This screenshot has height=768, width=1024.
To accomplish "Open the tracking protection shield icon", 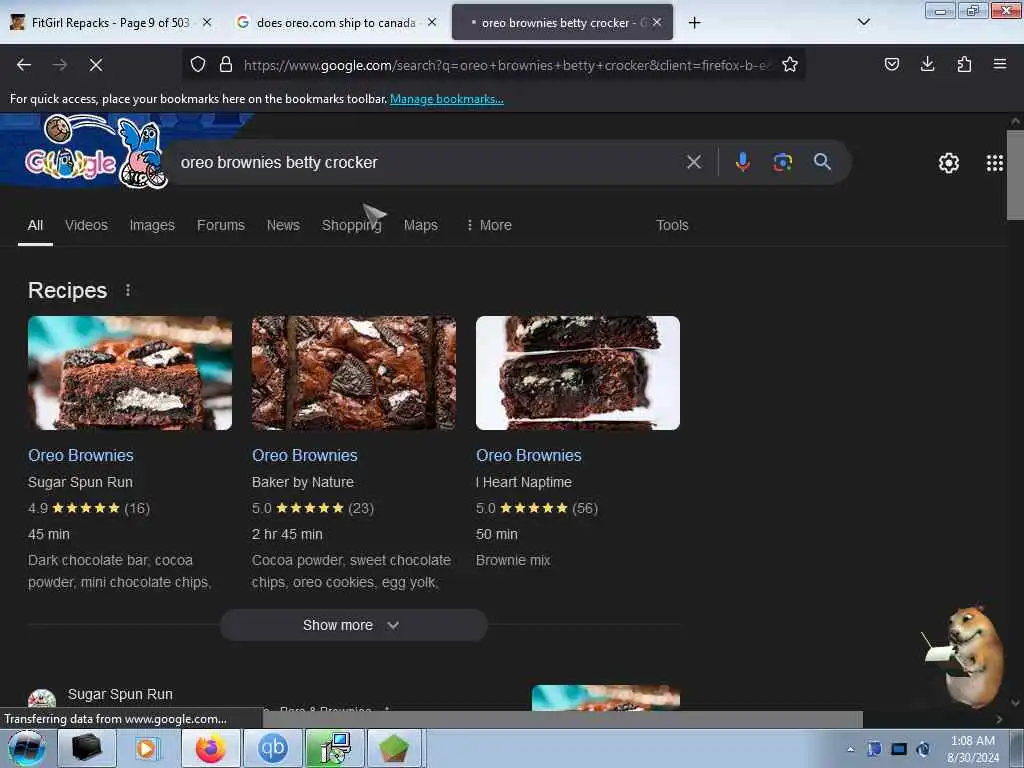I will pyautogui.click(x=198, y=64).
